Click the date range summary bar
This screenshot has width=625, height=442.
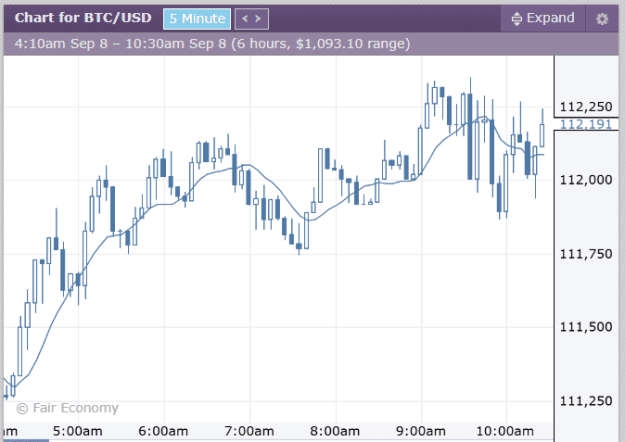point(311,44)
